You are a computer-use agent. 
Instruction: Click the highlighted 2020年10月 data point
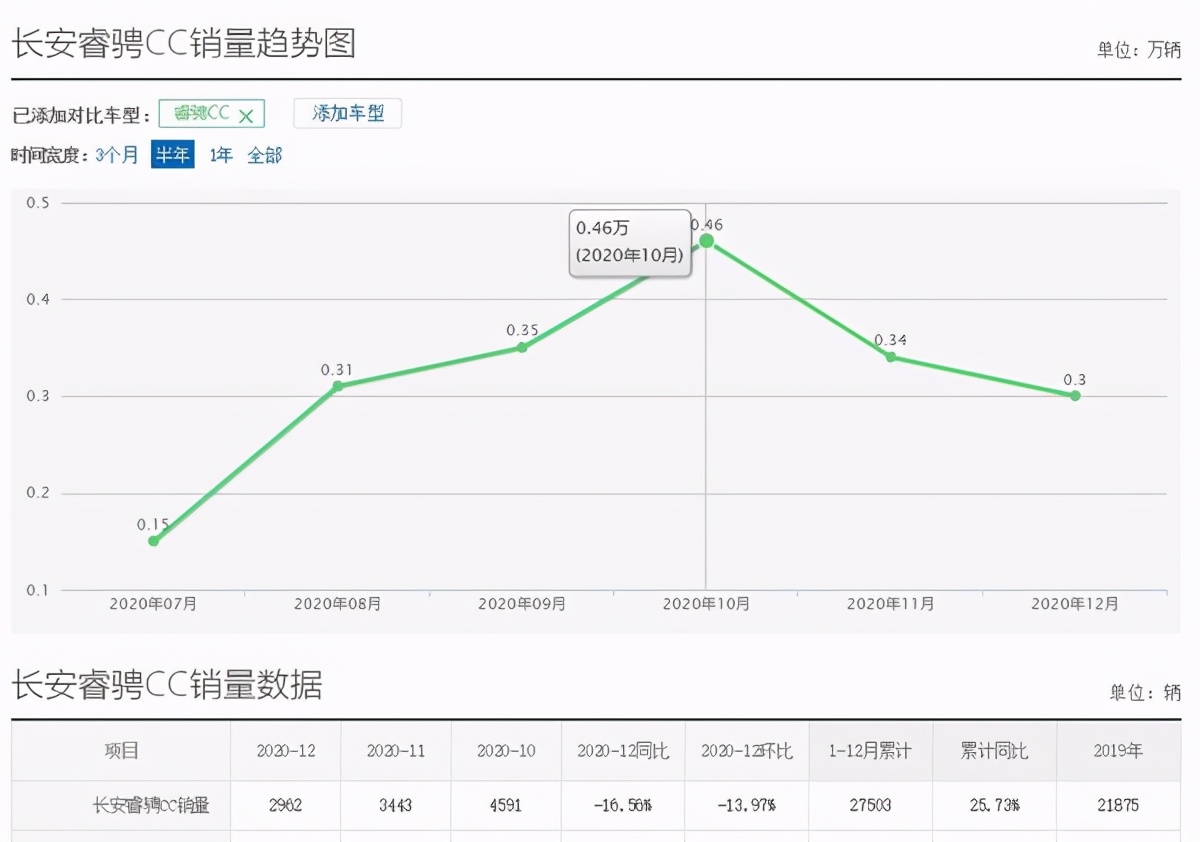(707, 241)
